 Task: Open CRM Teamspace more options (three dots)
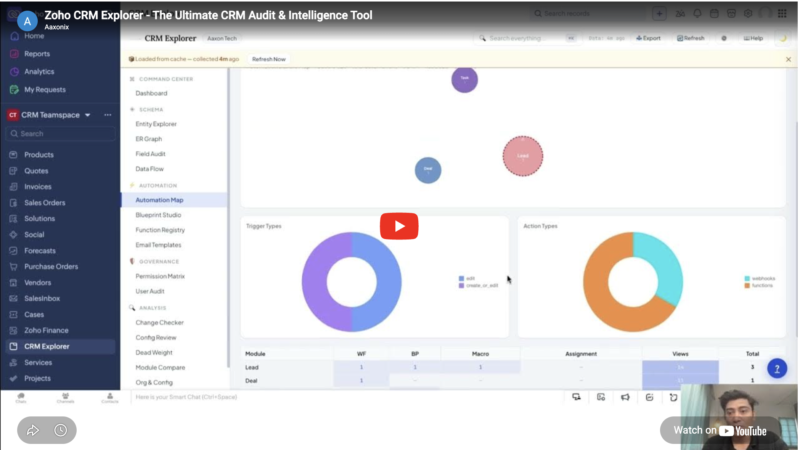[x=108, y=115]
